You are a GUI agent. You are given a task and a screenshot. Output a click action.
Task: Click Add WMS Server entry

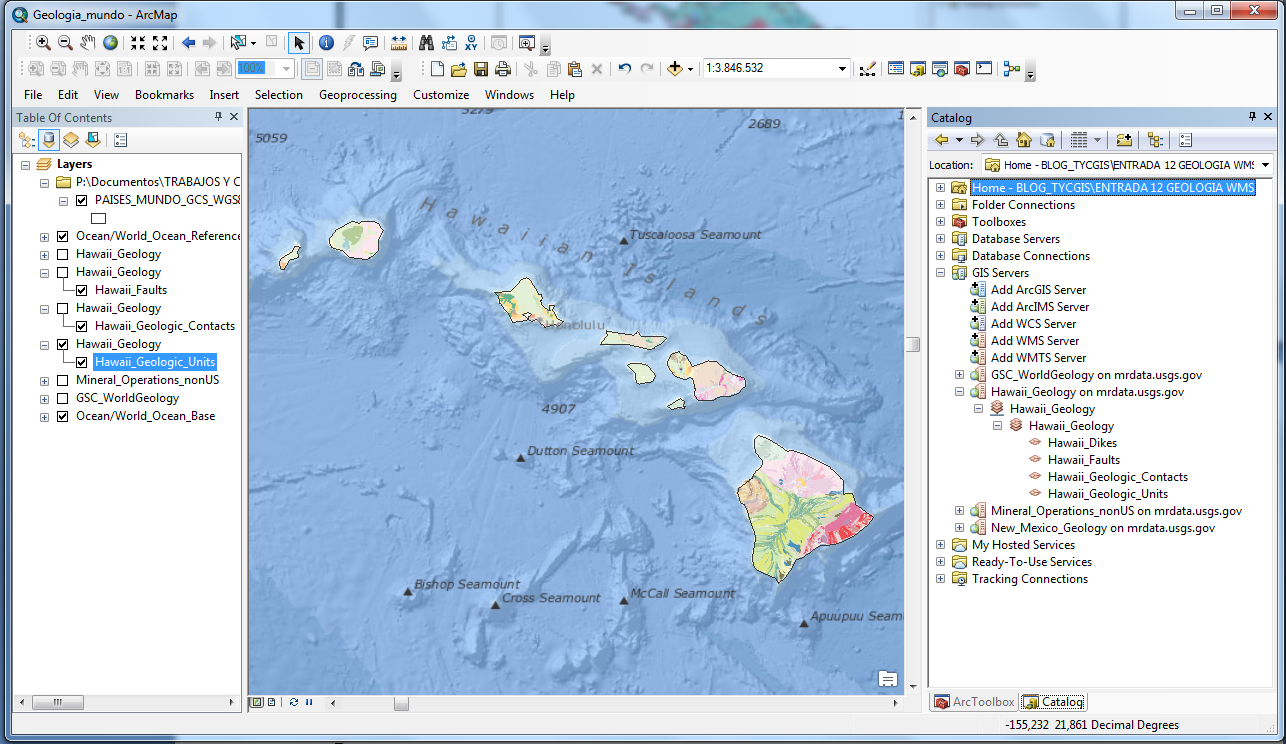coord(1035,341)
